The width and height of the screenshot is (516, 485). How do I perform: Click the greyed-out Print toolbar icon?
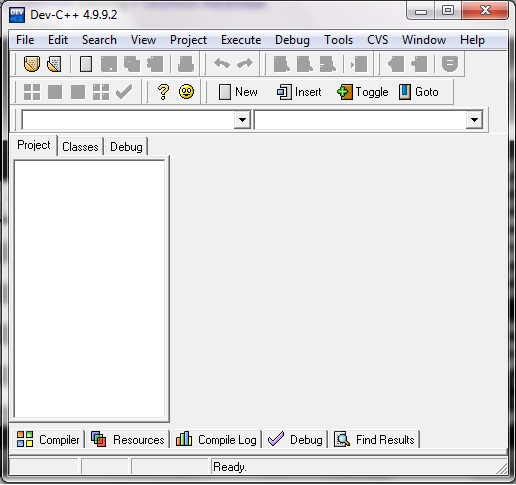(186, 64)
